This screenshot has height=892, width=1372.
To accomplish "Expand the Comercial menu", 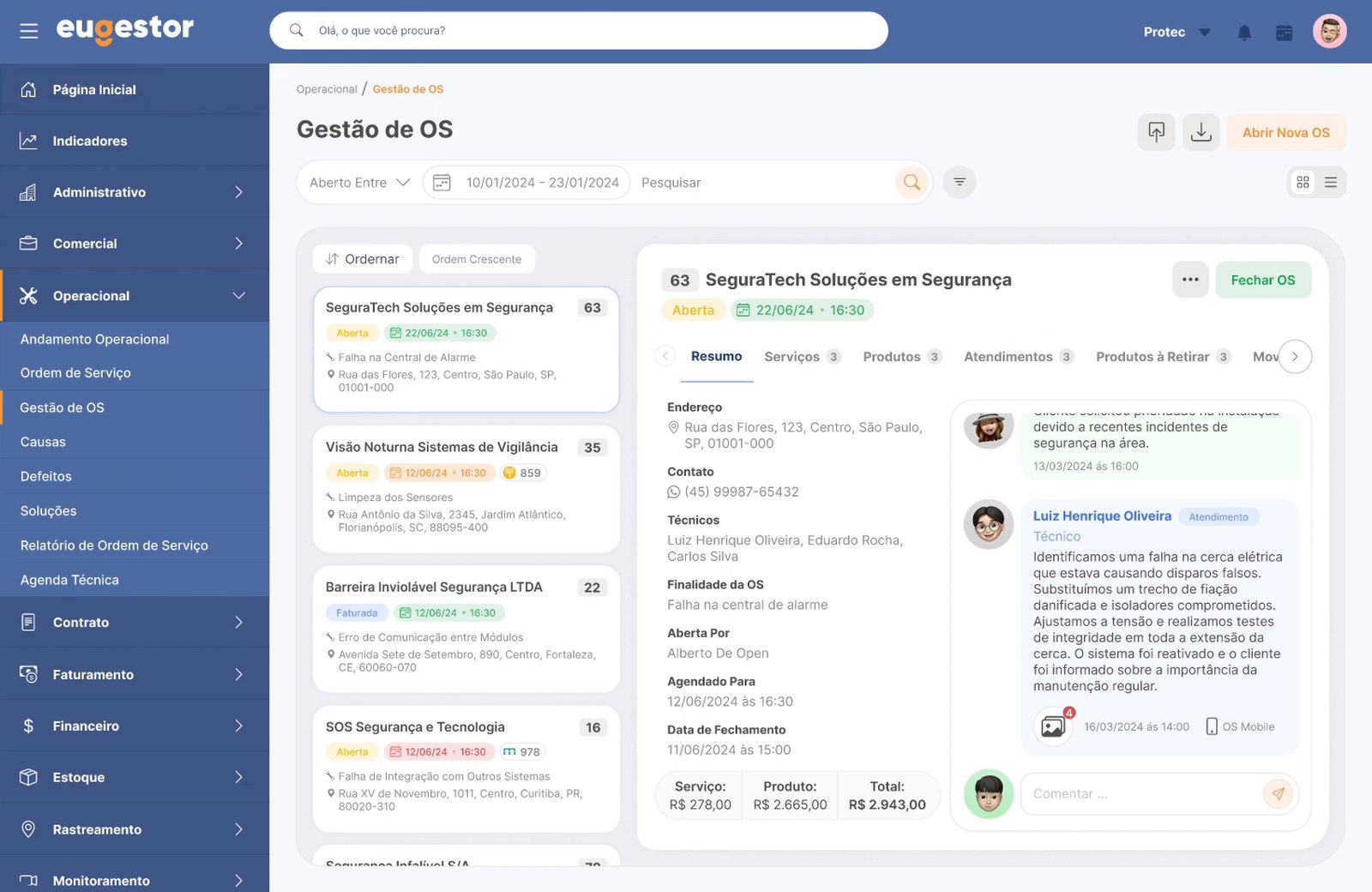I will (135, 244).
